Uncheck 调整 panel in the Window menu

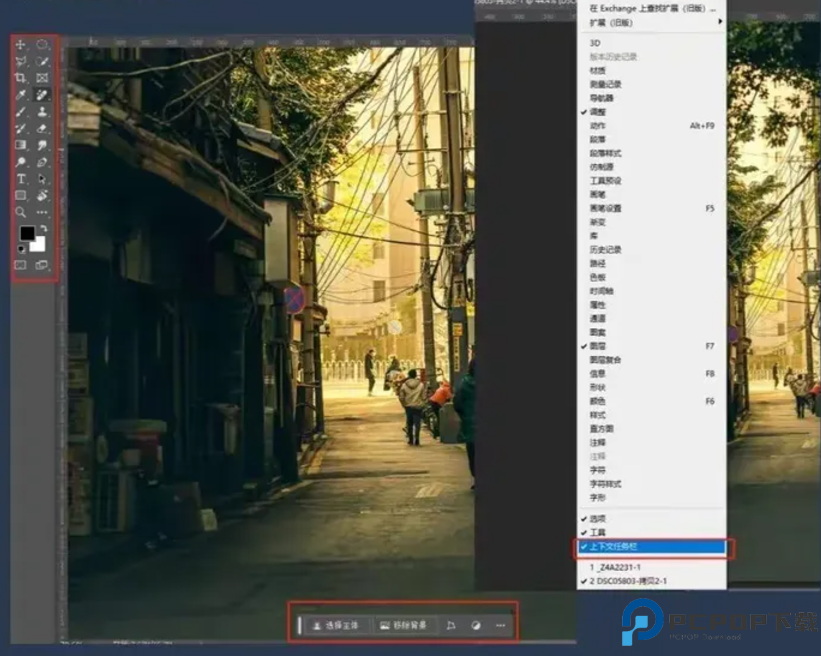pyautogui.click(x=652, y=112)
